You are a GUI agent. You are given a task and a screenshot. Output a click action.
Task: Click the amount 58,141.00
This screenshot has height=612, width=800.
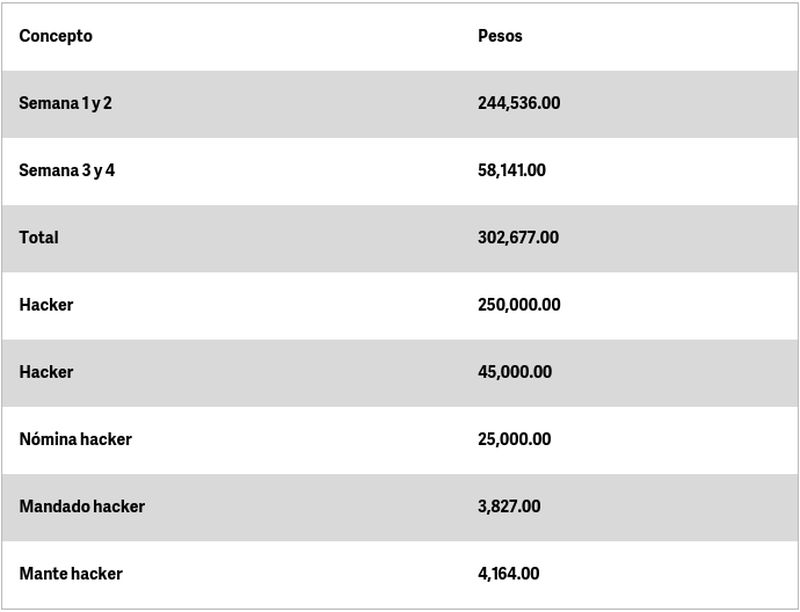point(511,170)
